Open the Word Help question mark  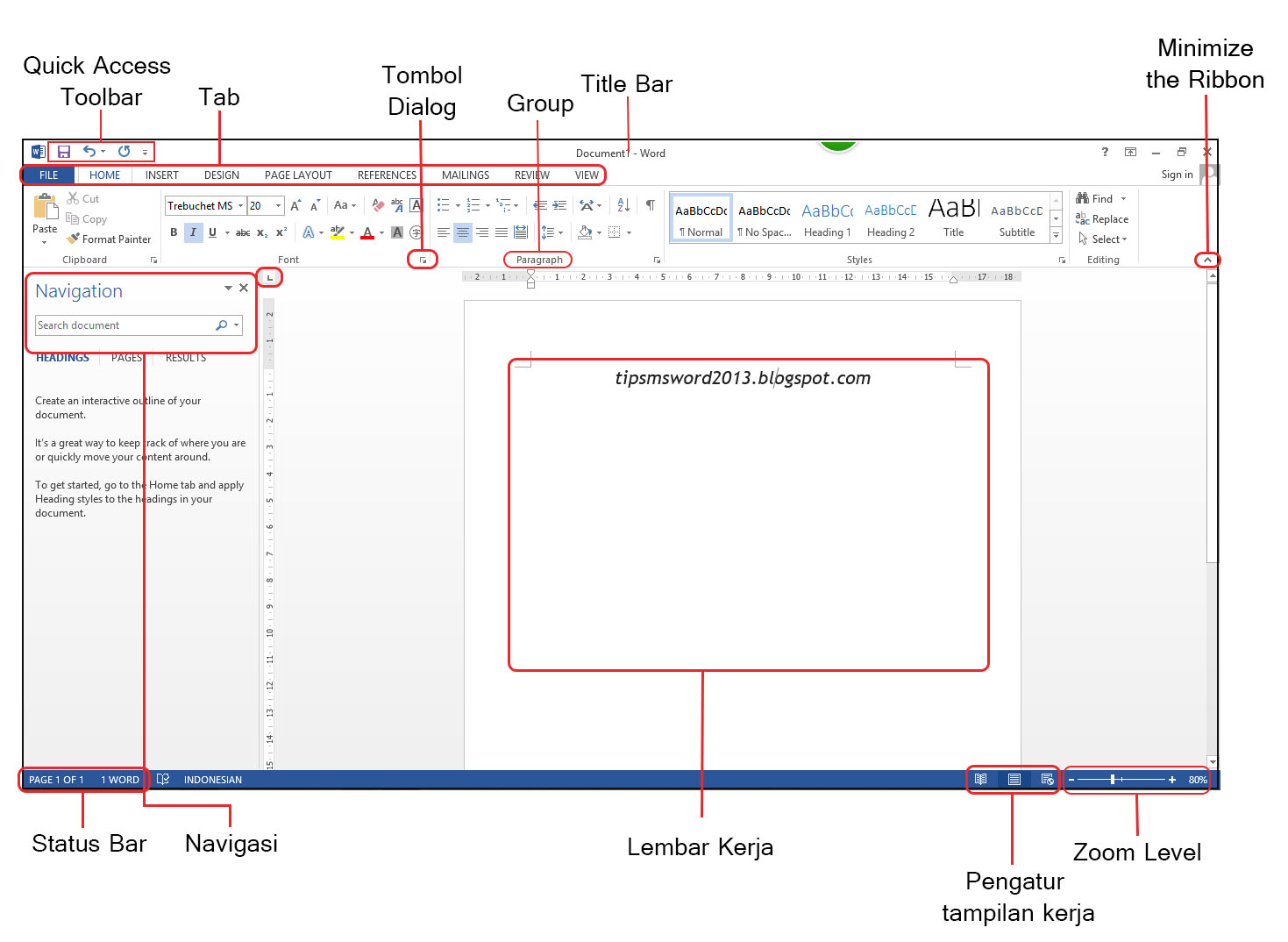[x=1105, y=152]
